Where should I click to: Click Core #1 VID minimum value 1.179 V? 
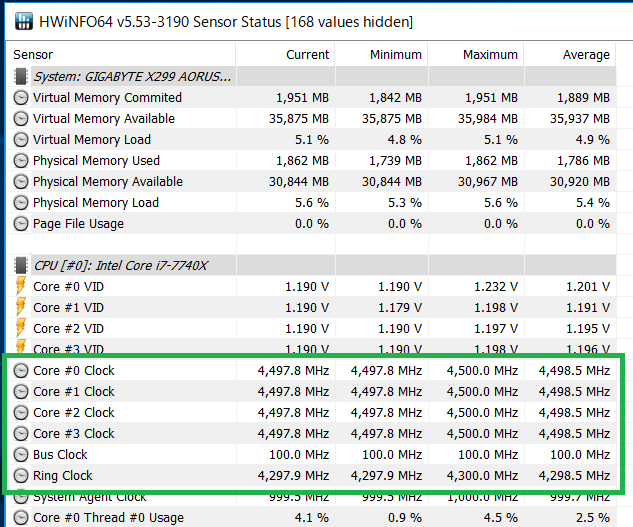[400, 307]
